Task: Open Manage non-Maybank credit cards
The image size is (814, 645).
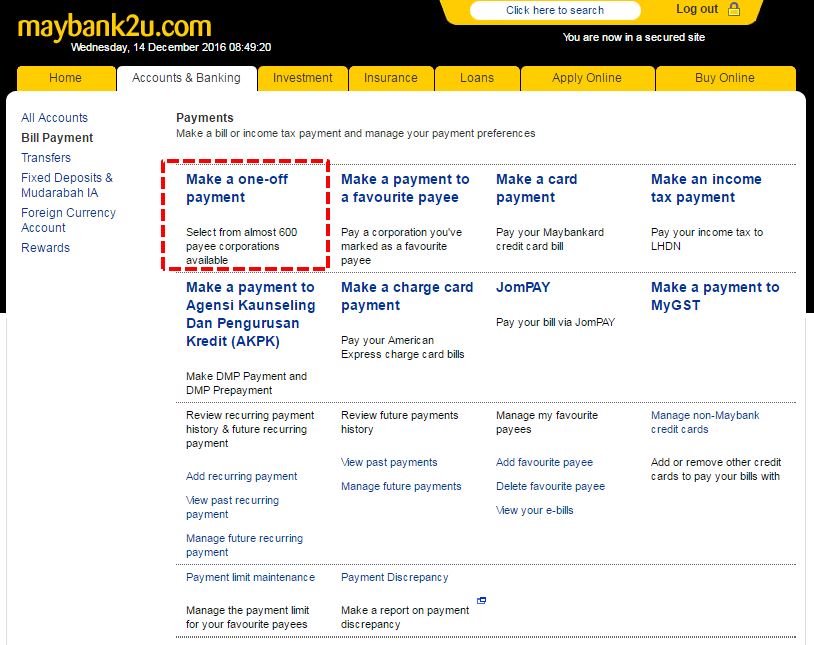Action: tap(705, 422)
